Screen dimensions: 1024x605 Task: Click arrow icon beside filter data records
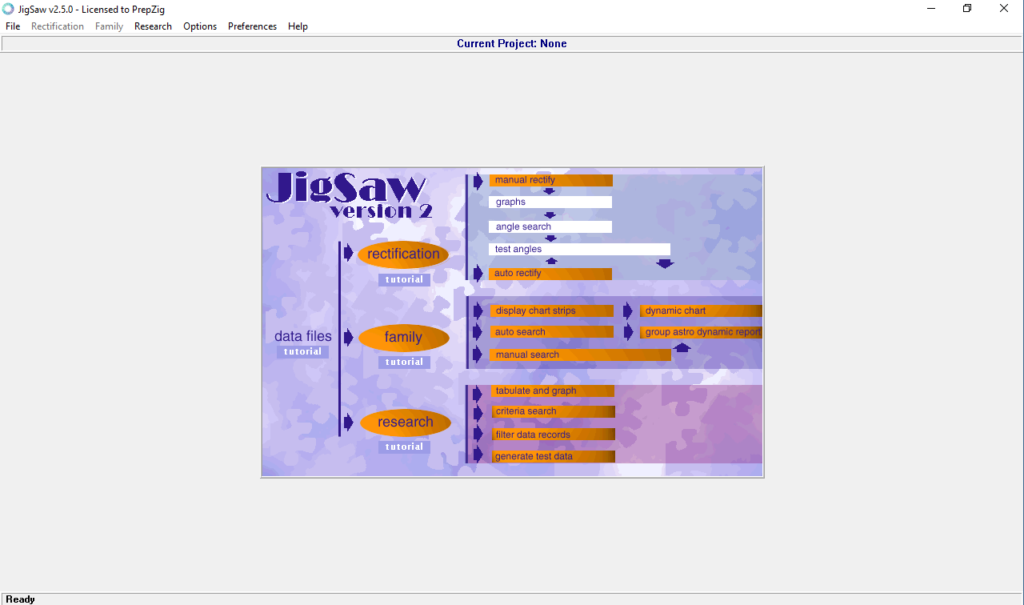click(478, 434)
